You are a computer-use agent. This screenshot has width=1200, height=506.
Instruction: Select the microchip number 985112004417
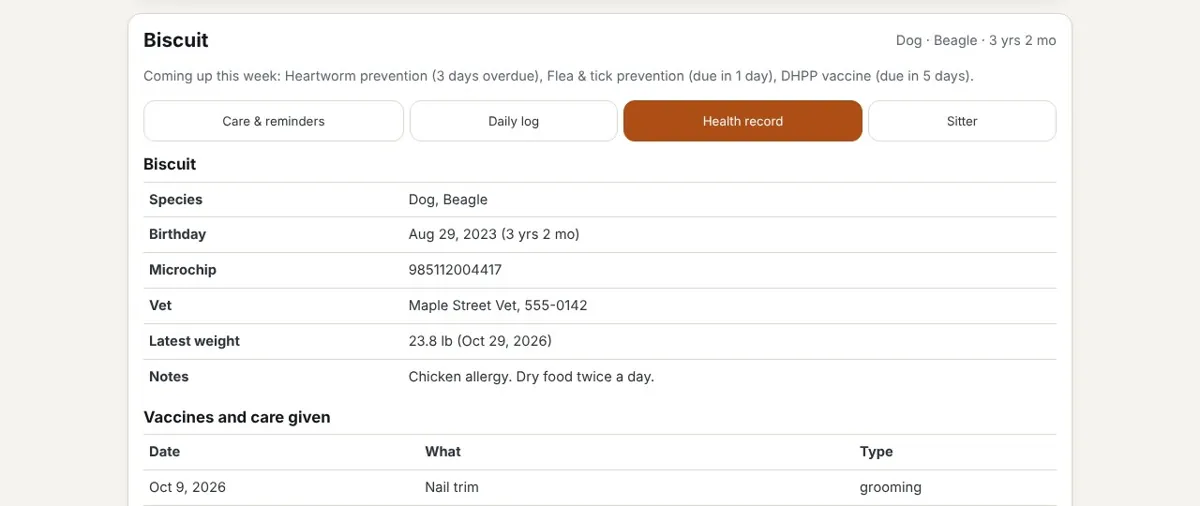[455, 270]
